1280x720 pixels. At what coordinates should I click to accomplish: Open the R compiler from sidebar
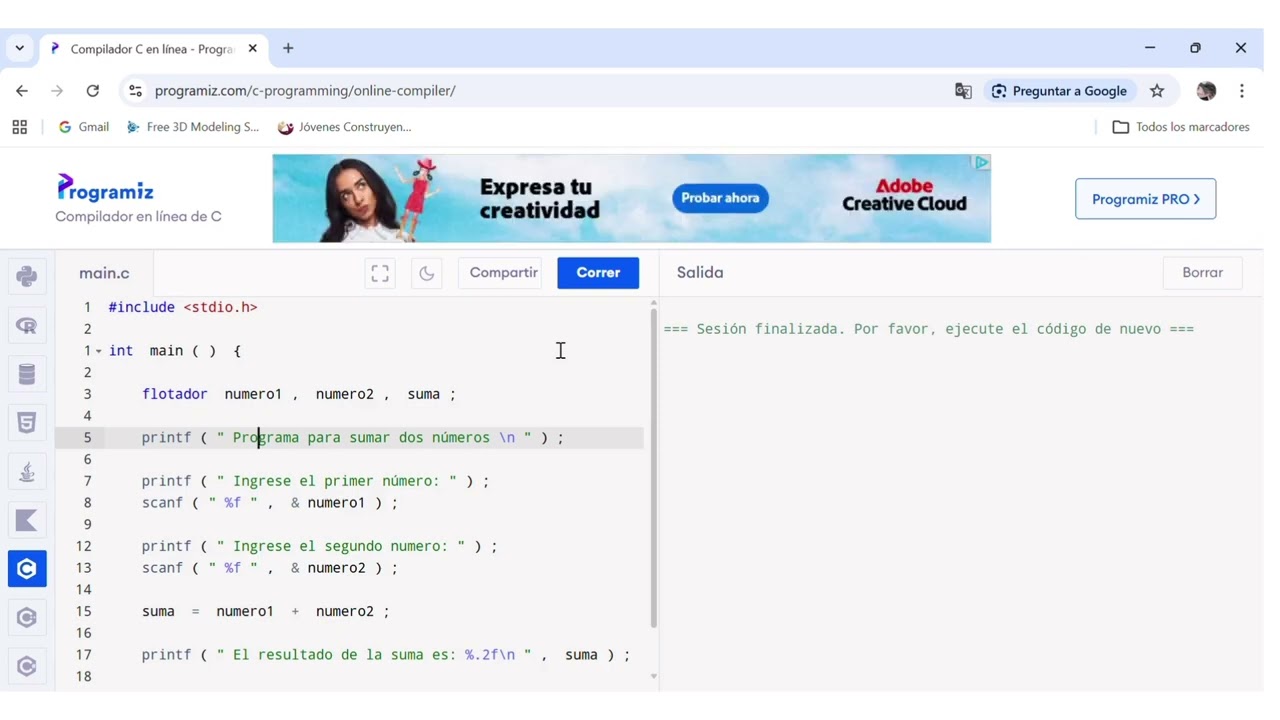27,326
